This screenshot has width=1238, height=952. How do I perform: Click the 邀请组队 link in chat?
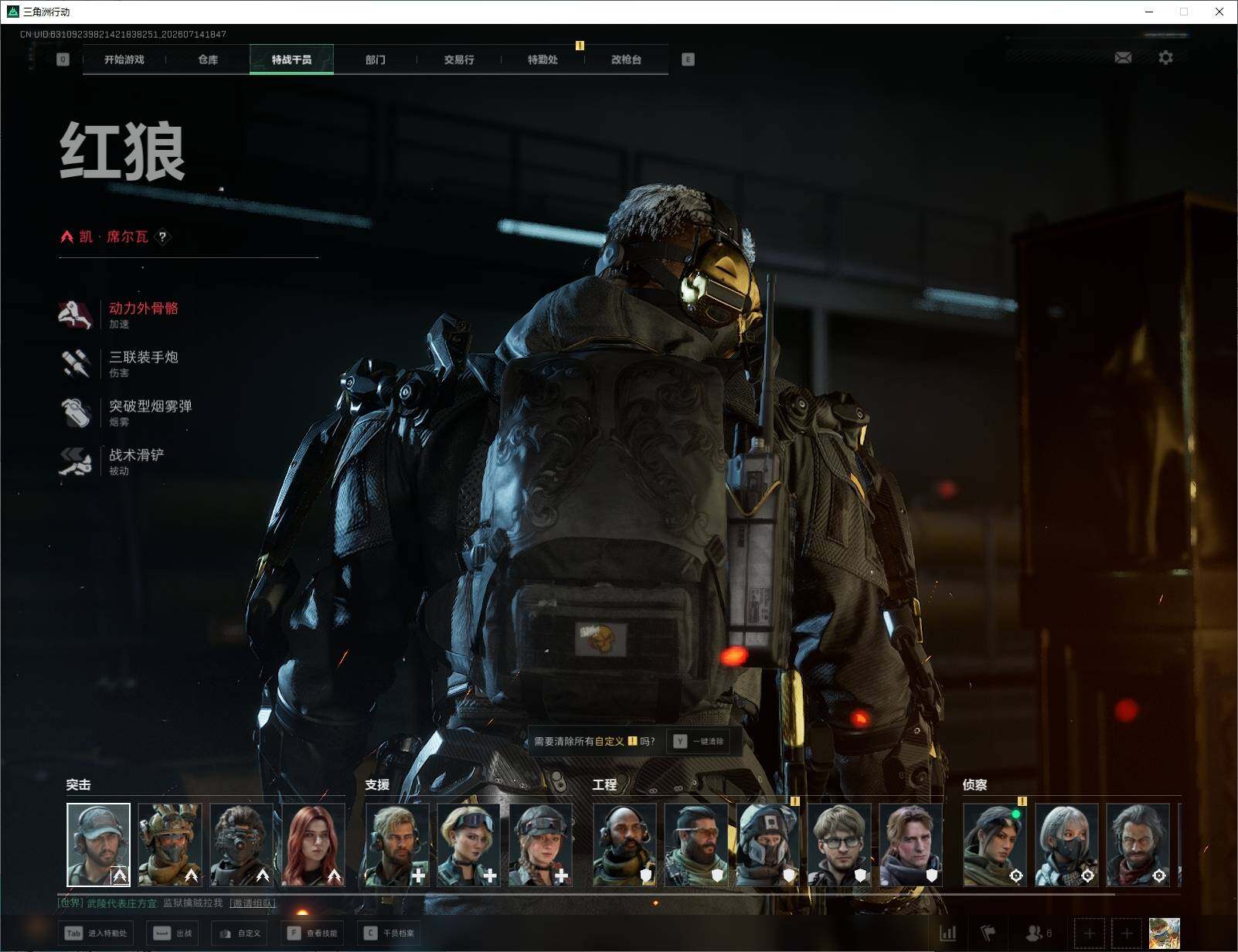point(253,903)
